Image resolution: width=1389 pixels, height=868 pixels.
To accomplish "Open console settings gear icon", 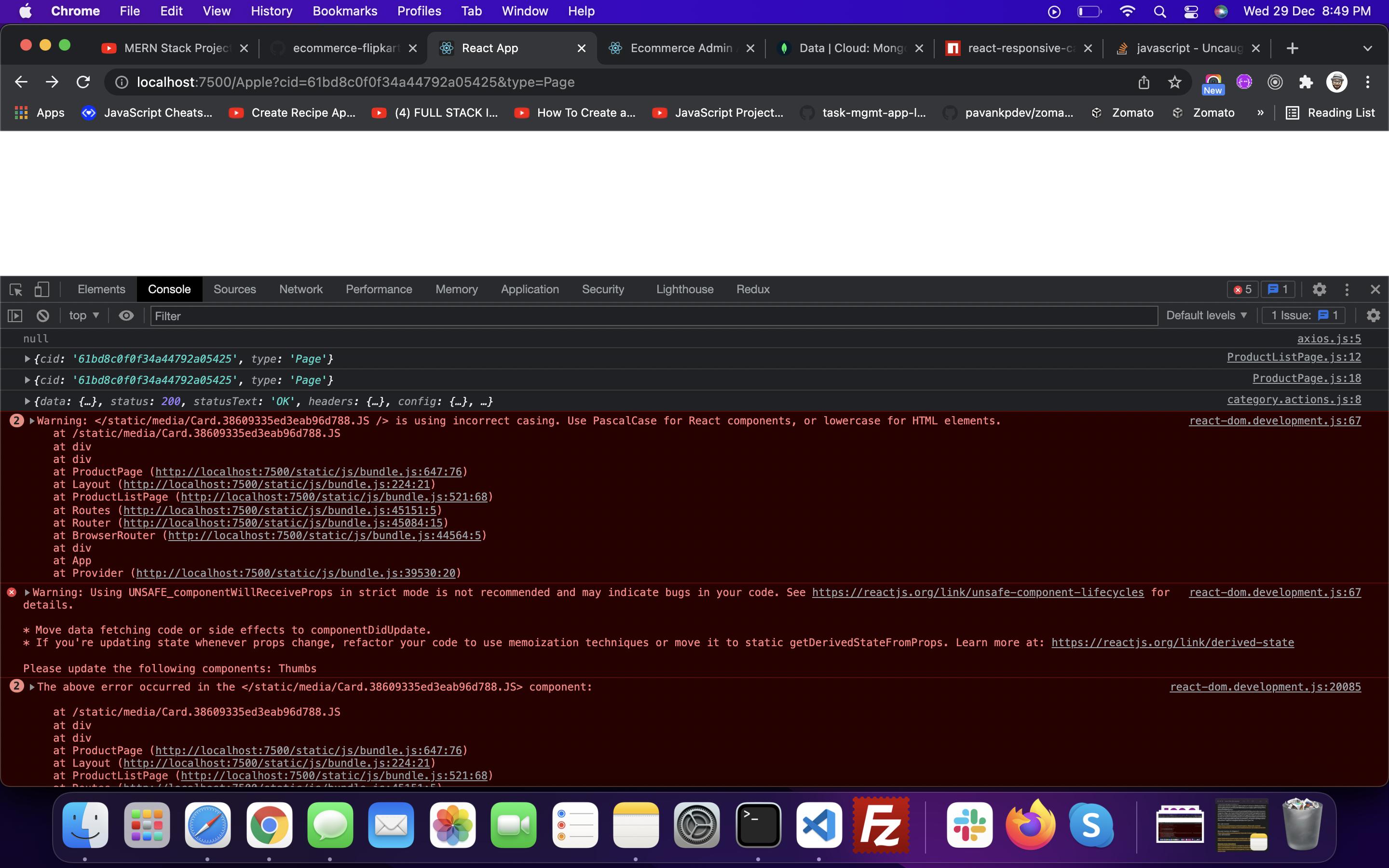I will [1374, 315].
